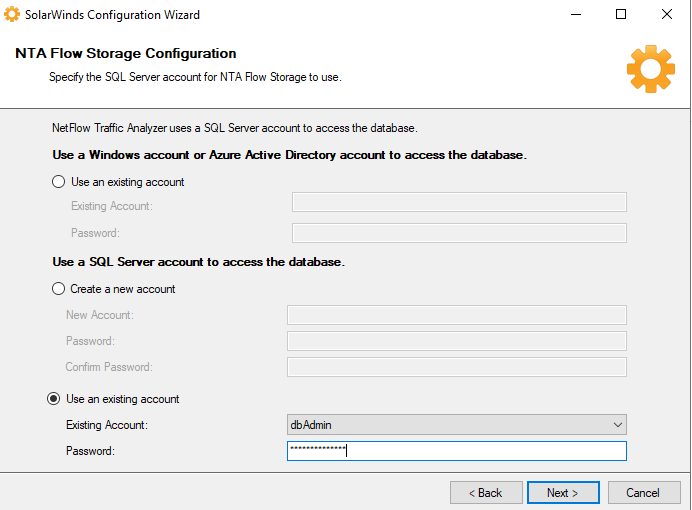This screenshot has width=692, height=510.
Task: Click the large orange gear logo
Action: pyautogui.click(x=651, y=69)
